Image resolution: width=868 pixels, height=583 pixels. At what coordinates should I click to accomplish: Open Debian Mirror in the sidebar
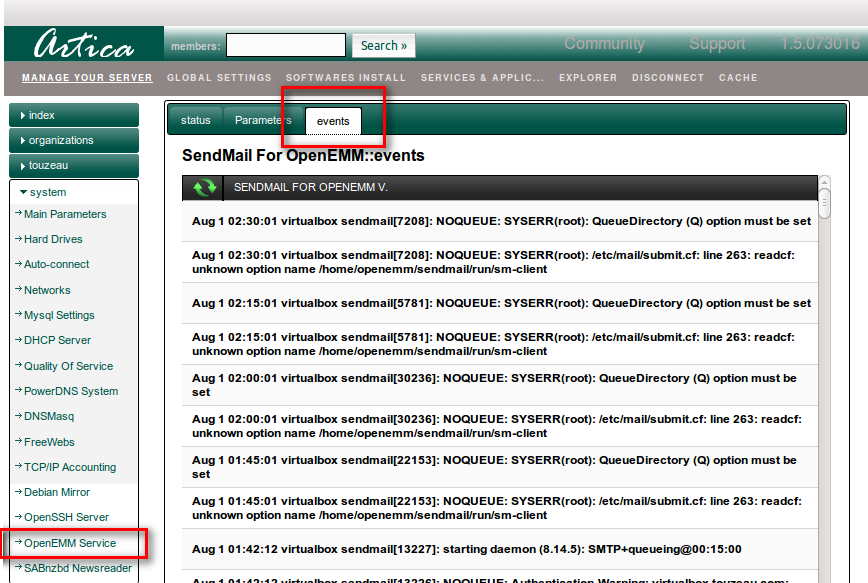pyautogui.click(x=56, y=492)
